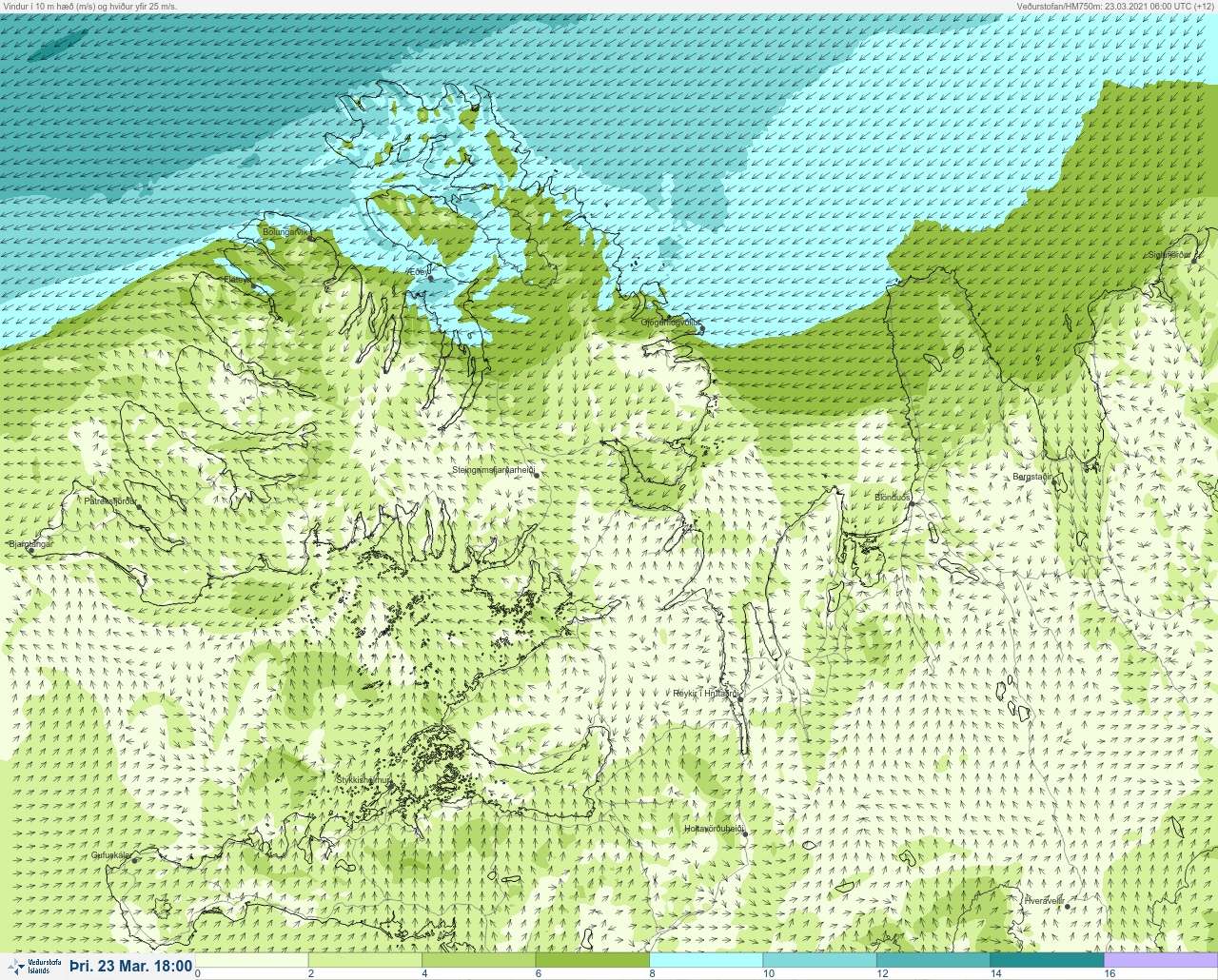Click the 'Gufuskálar' place label
The image size is (1218, 980).
tap(111, 855)
